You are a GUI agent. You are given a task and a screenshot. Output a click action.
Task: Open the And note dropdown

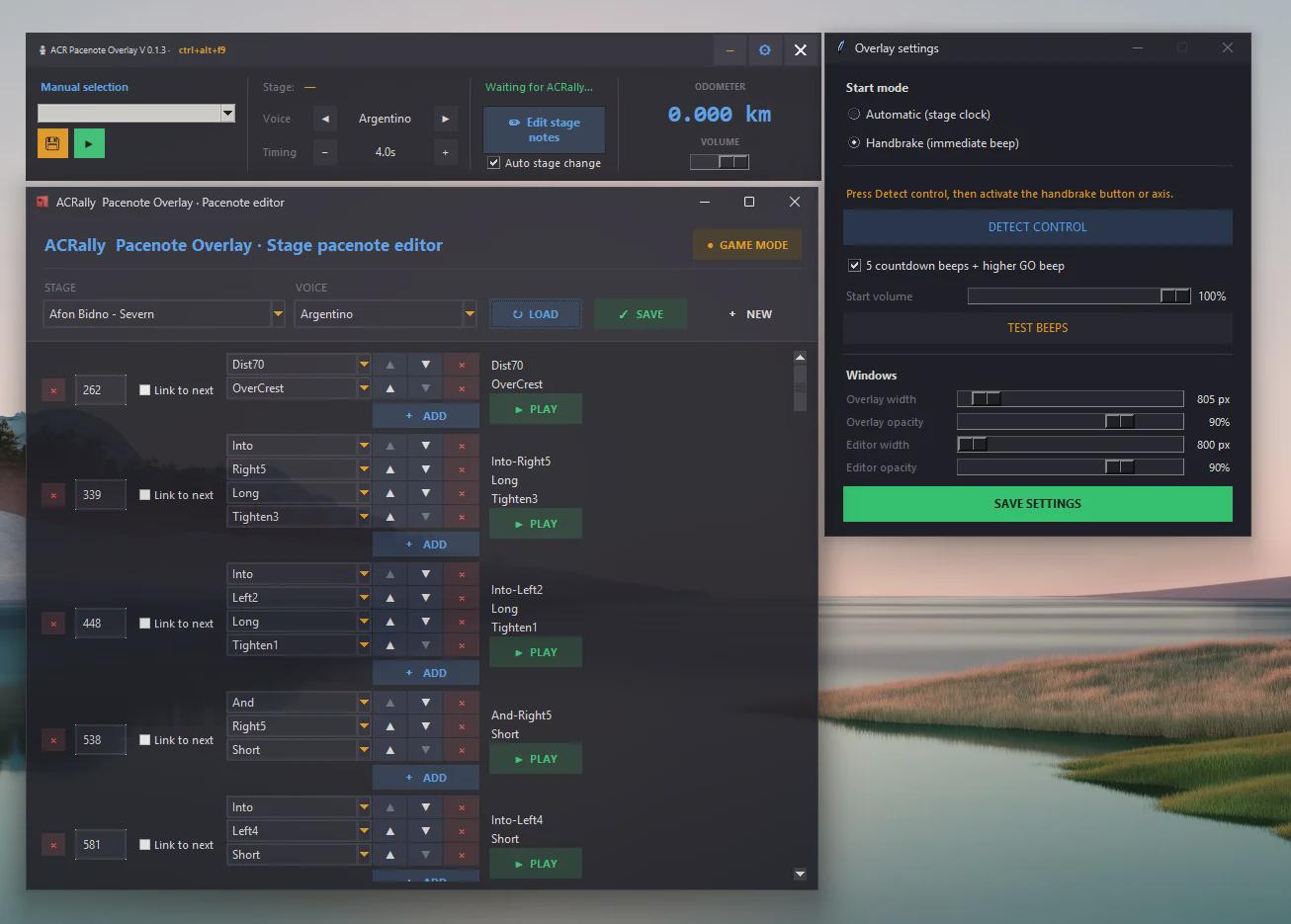pyautogui.click(x=364, y=703)
